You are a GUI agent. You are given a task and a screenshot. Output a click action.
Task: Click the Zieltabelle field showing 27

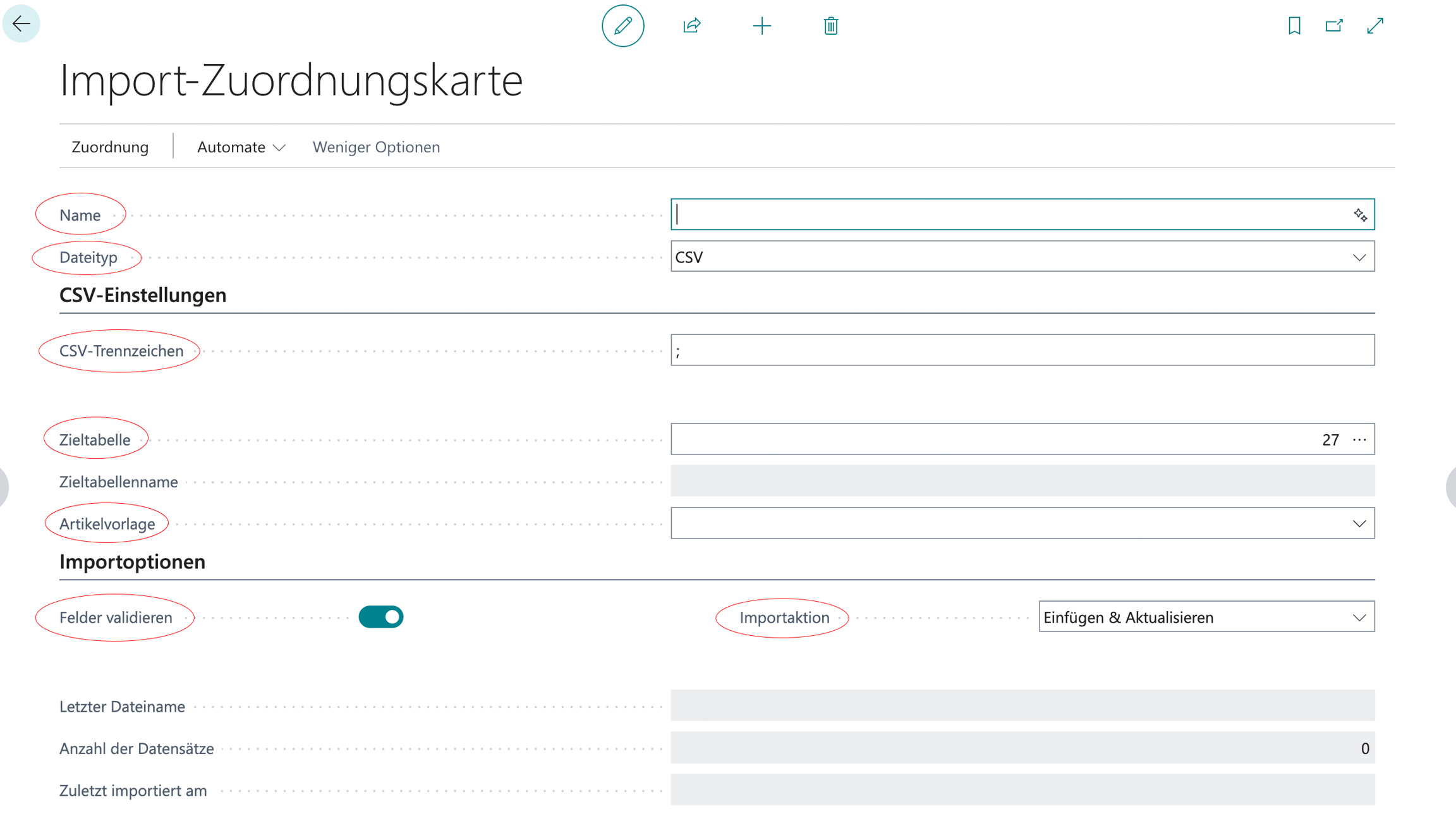click(1022, 439)
